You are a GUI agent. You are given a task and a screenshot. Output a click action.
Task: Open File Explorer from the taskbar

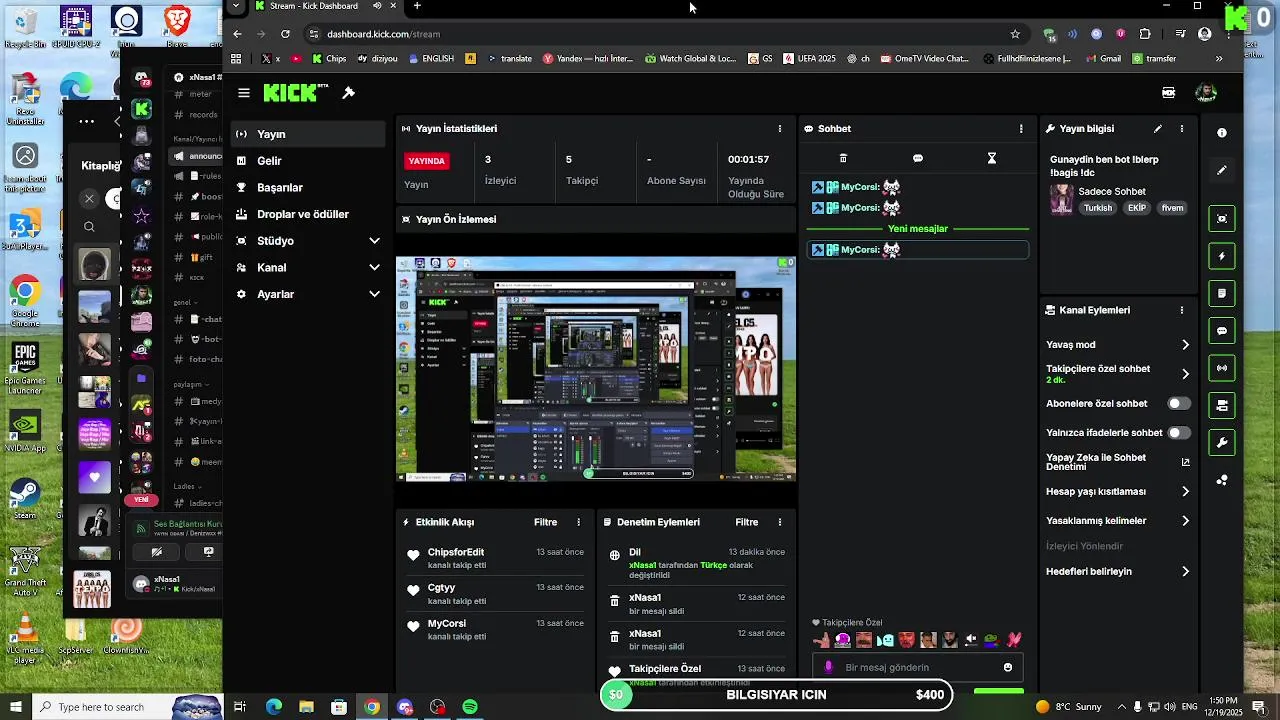[306, 707]
